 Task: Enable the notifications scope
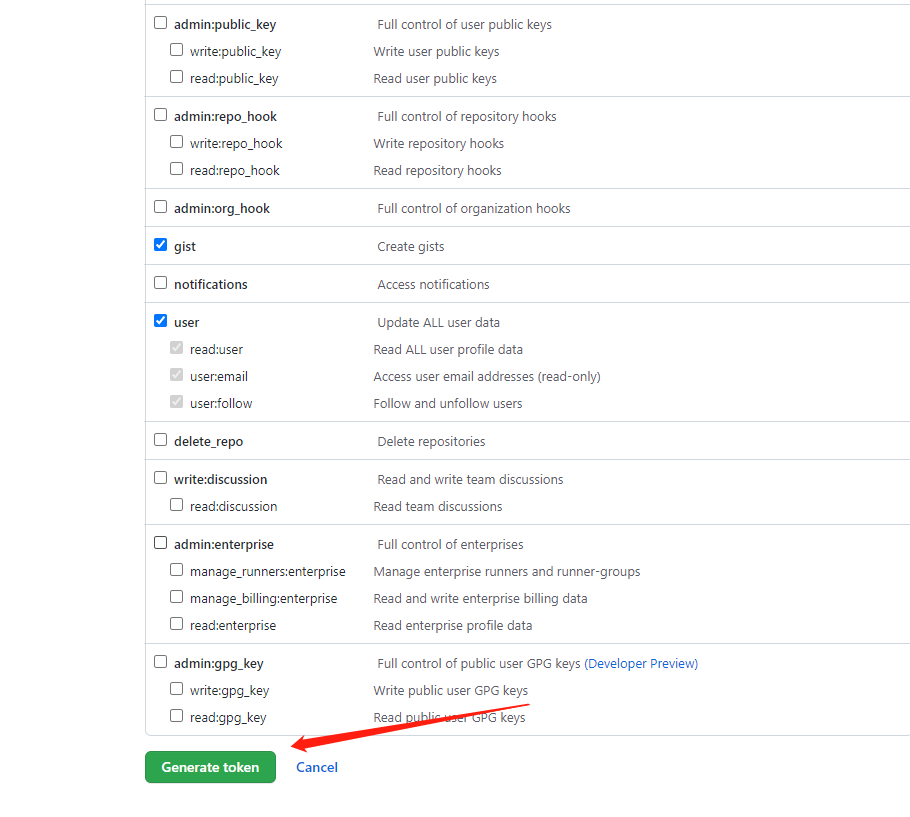click(160, 282)
